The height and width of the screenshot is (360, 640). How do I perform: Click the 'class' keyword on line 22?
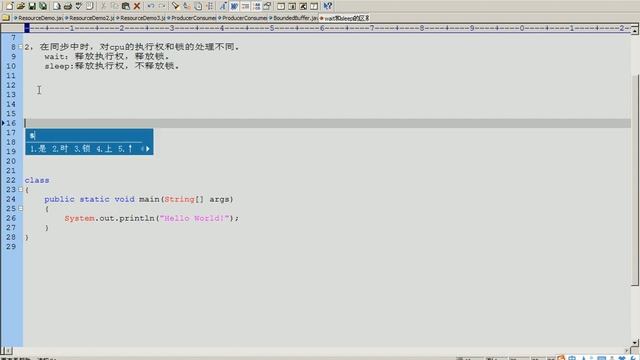[37, 180]
